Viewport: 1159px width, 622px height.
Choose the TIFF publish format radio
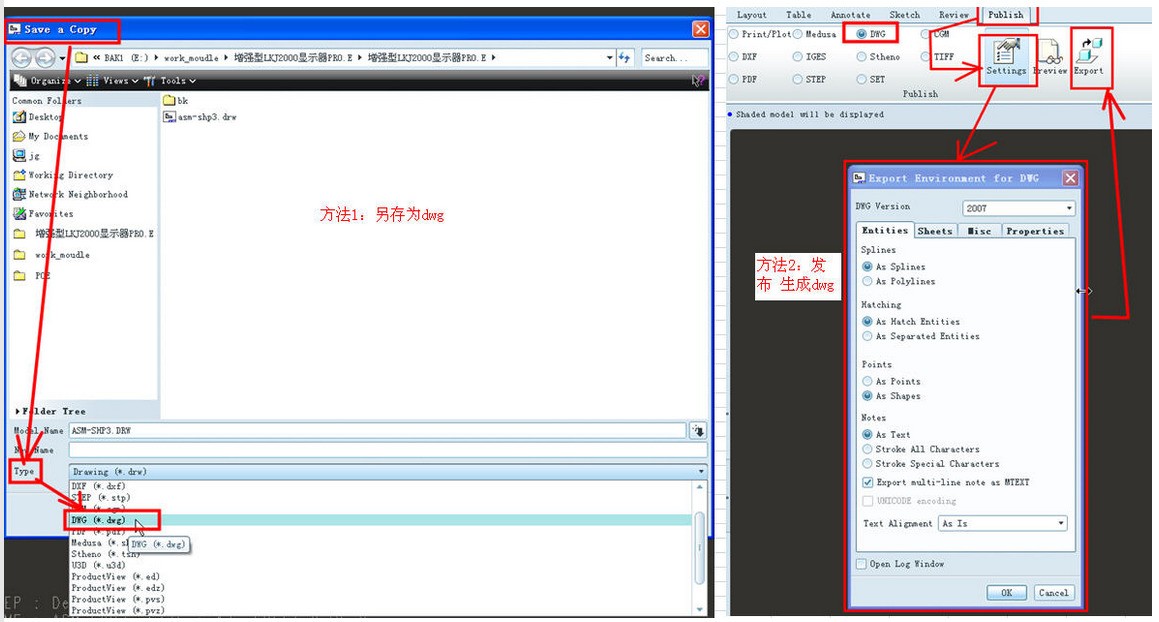[925, 57]
